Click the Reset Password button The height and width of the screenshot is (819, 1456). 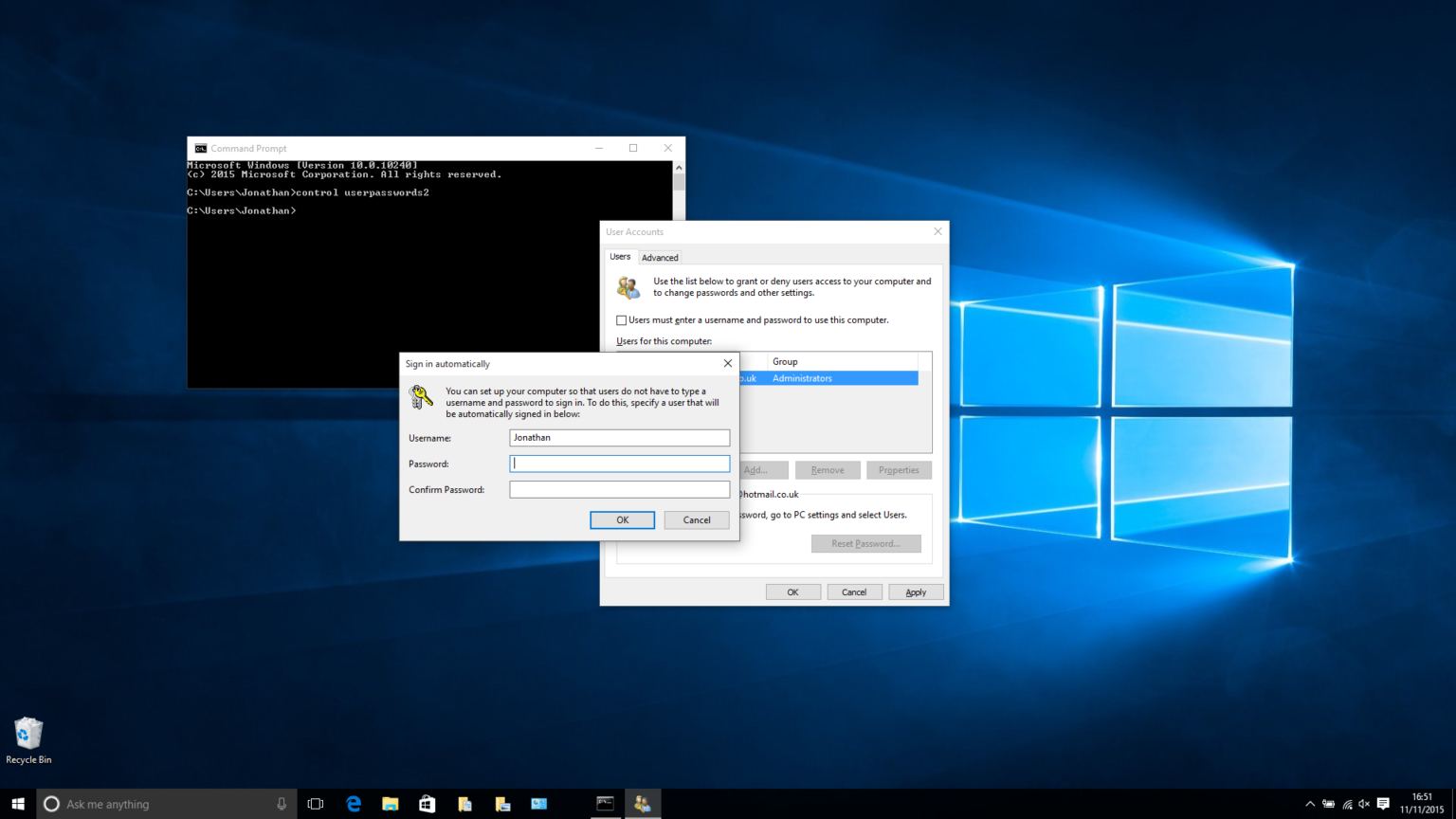pyautogui.click(x=865, y=543)
